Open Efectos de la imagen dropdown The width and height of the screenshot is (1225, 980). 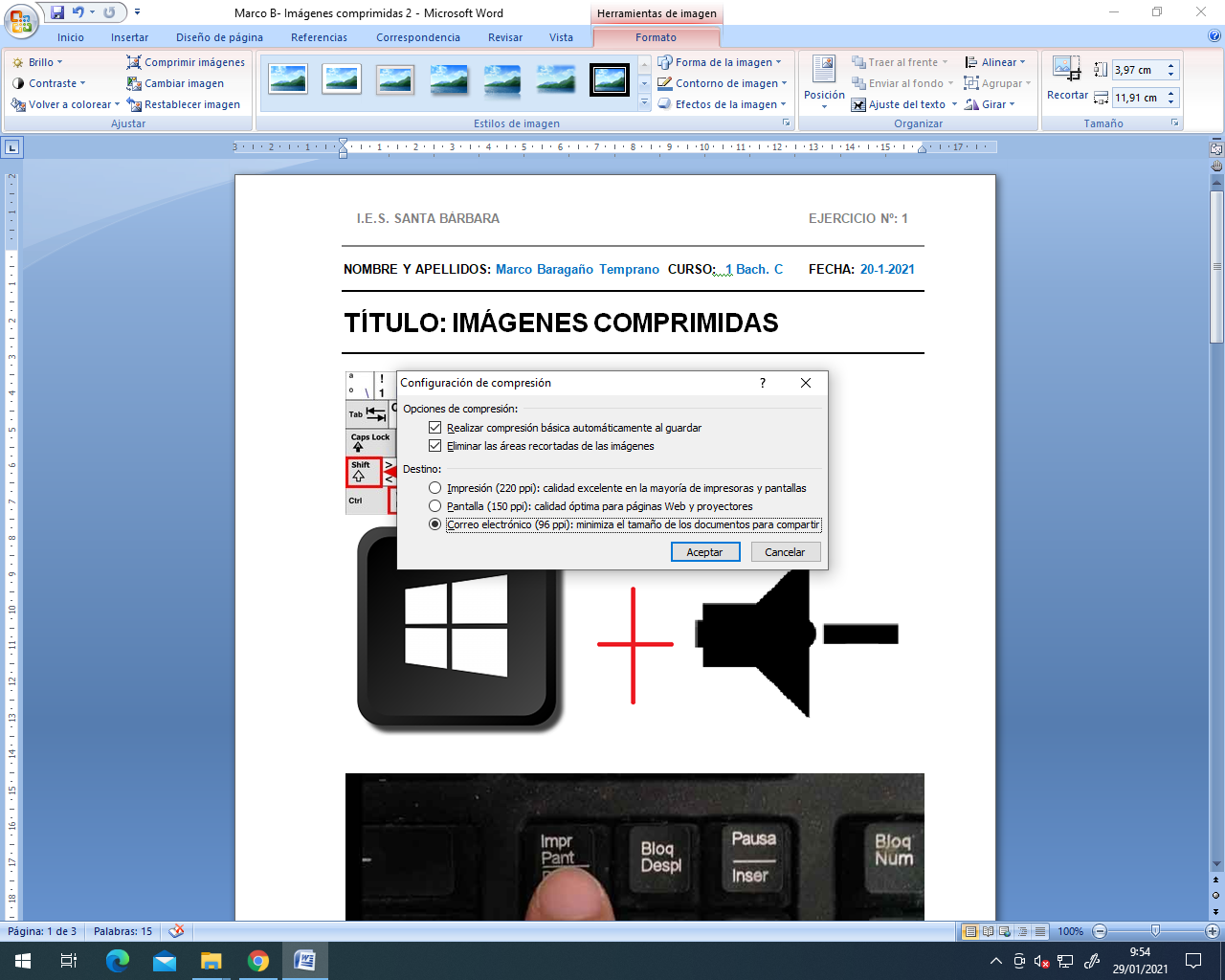pyautogui.click(x=723, y=104)
